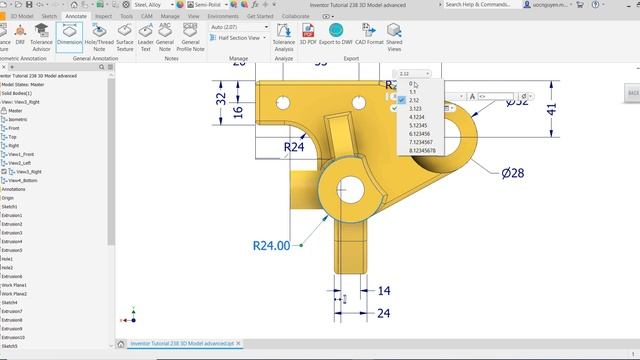Expand Half Section View dropdown arrow
Viewport: 640px width, 360px height.
coord(264,38)
